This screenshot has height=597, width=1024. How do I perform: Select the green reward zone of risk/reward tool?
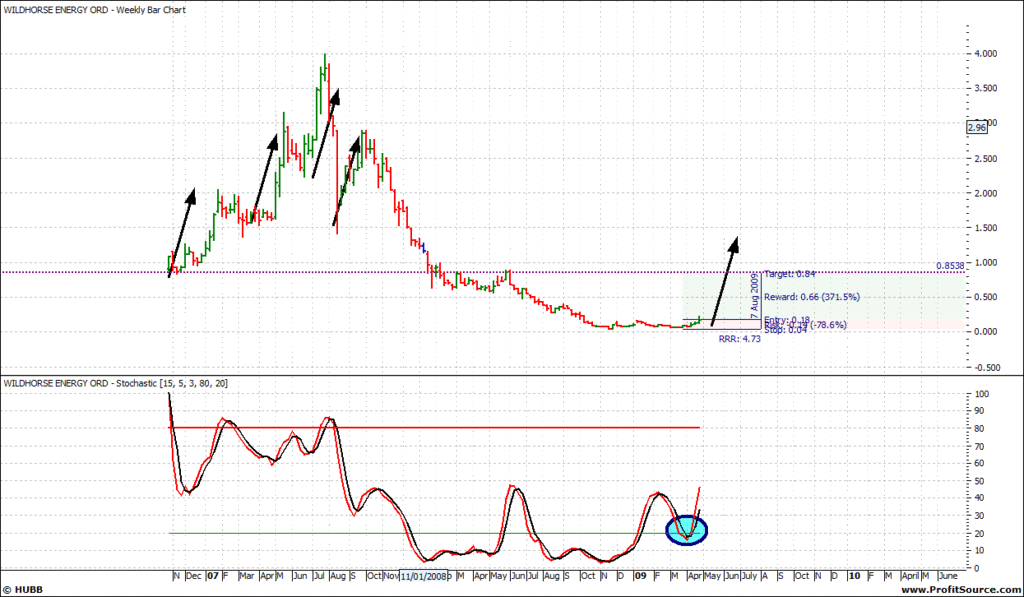824,296
